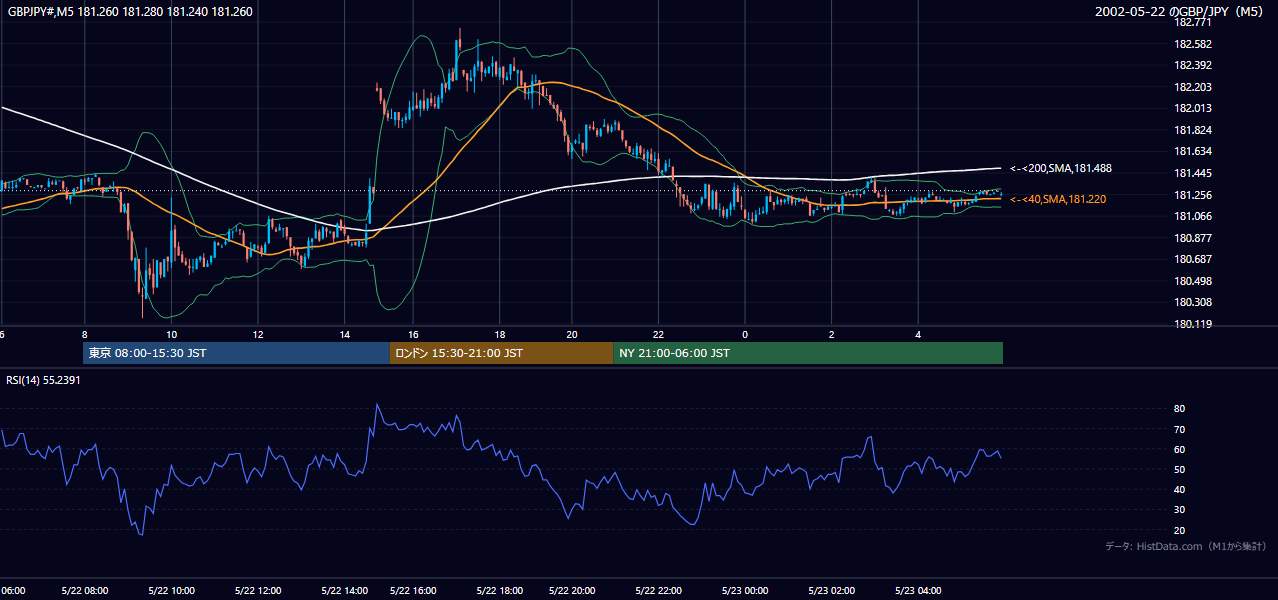Click the 5/22 12:00 date label

257,591
